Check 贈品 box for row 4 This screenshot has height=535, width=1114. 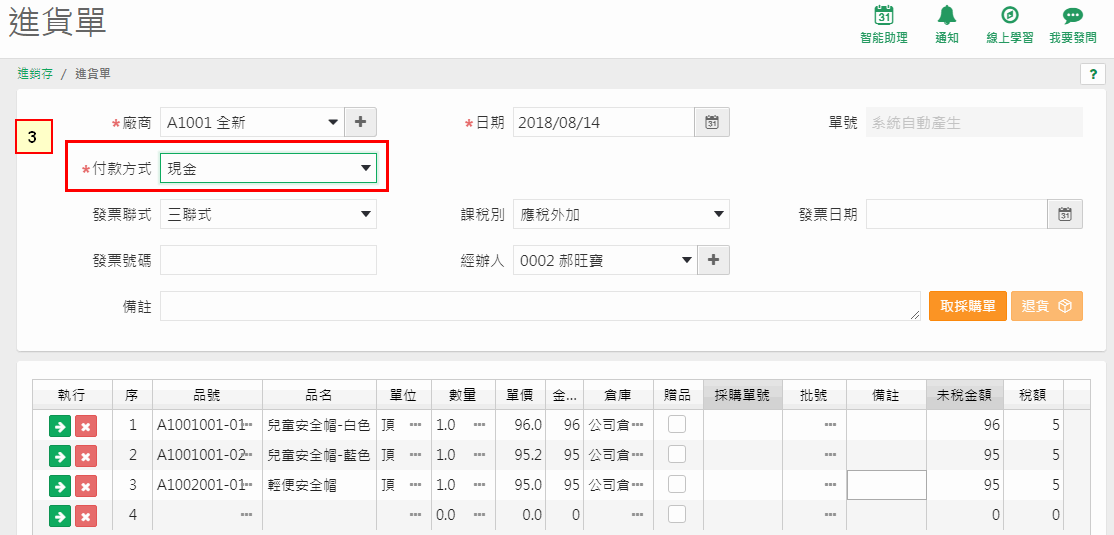677,514
